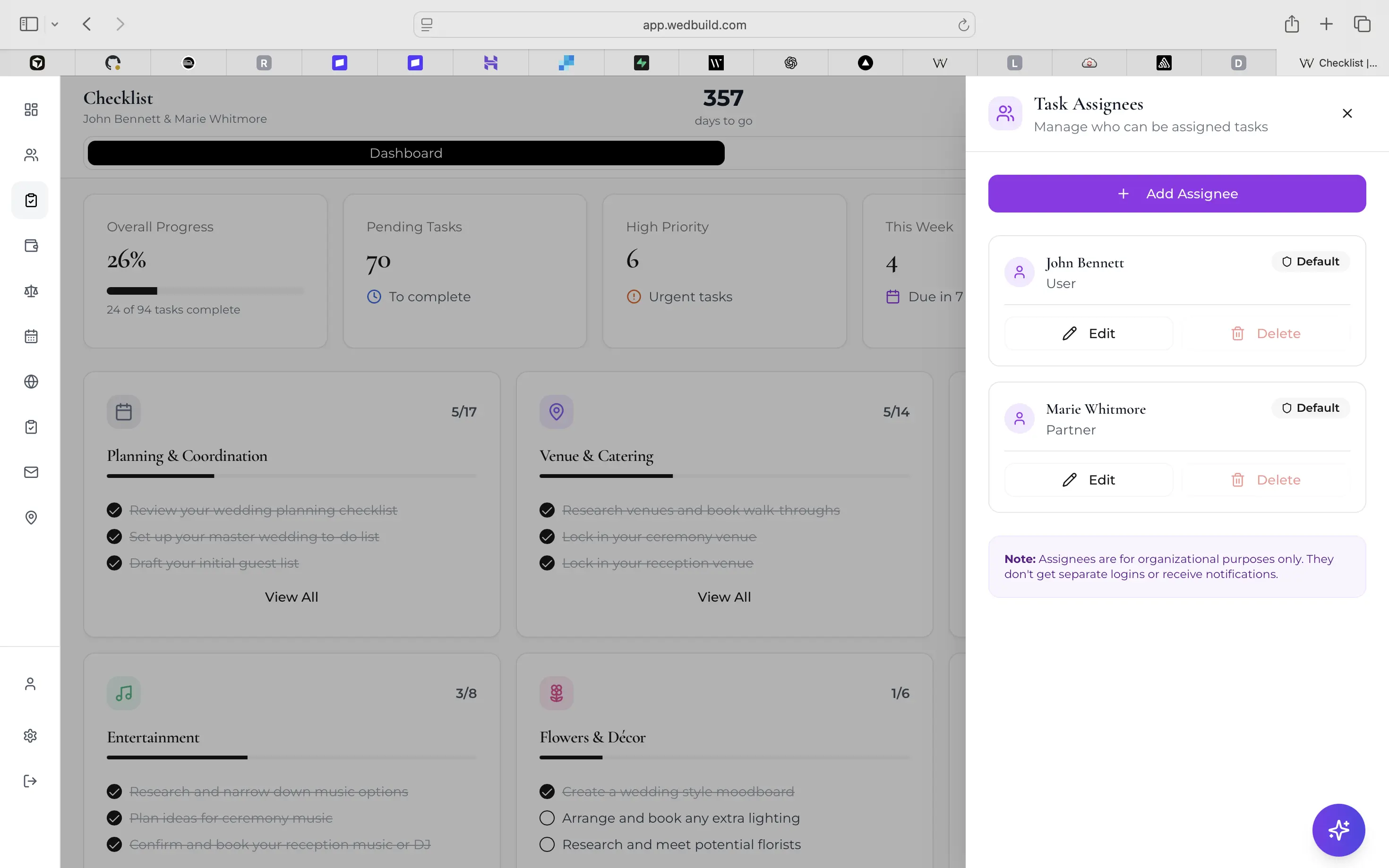The image size is (1389, 868).
Task: Switch to the GitHub browser tab
Action: click(113, 63)
